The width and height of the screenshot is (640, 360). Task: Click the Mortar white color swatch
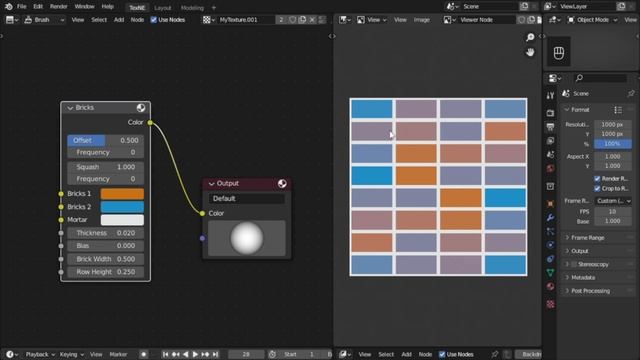[122, 220]
